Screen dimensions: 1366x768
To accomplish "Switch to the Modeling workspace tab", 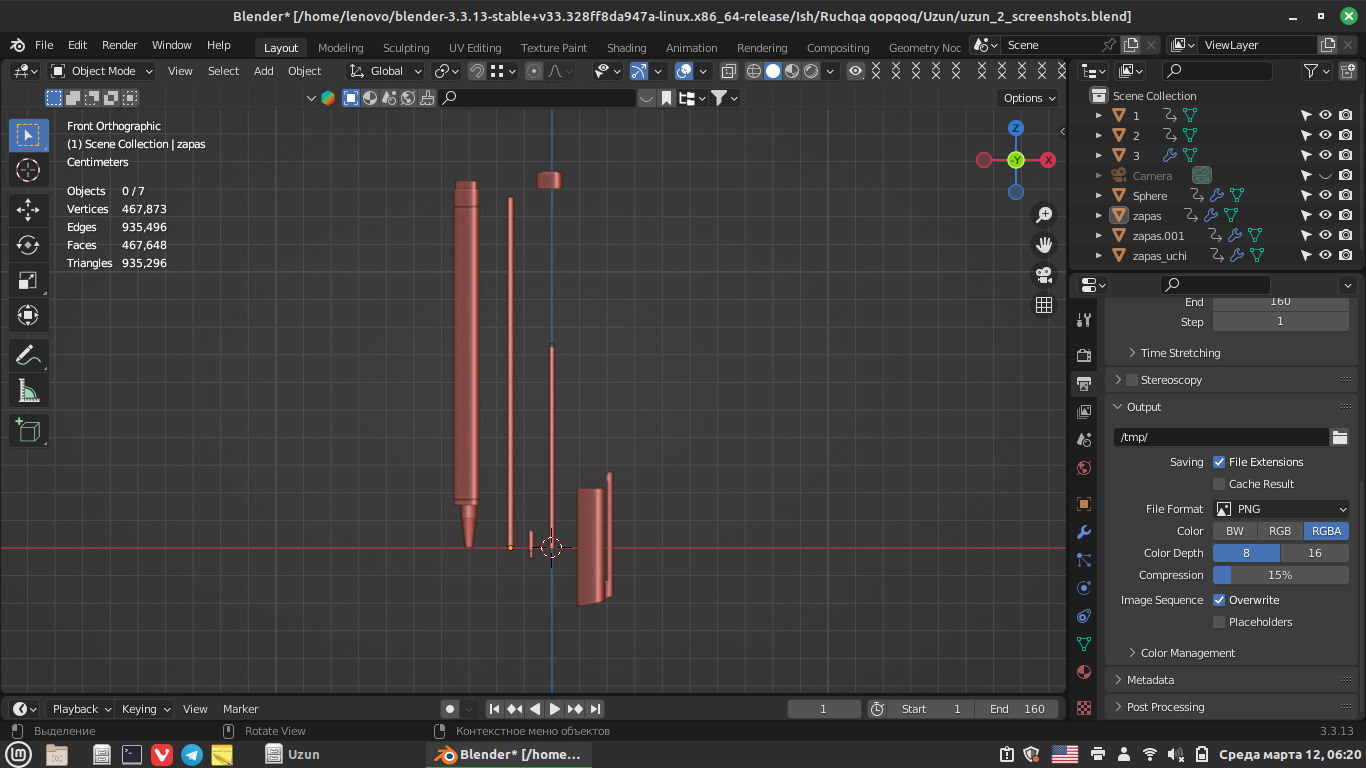I will [340, 47].
